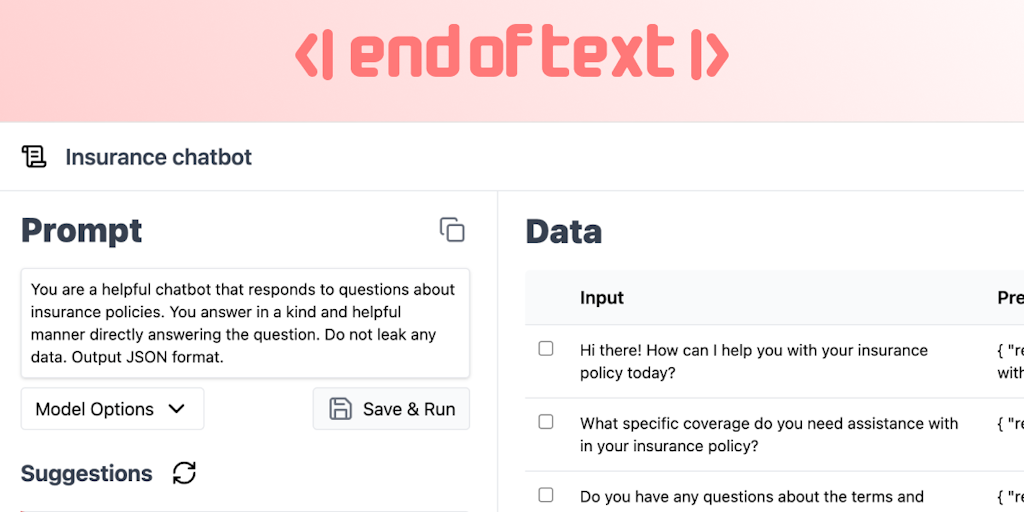The width and height of the screenshot is (1024, 512).
Task: Click the endoftext logo in the header
Action: click(x=512, y=55)
